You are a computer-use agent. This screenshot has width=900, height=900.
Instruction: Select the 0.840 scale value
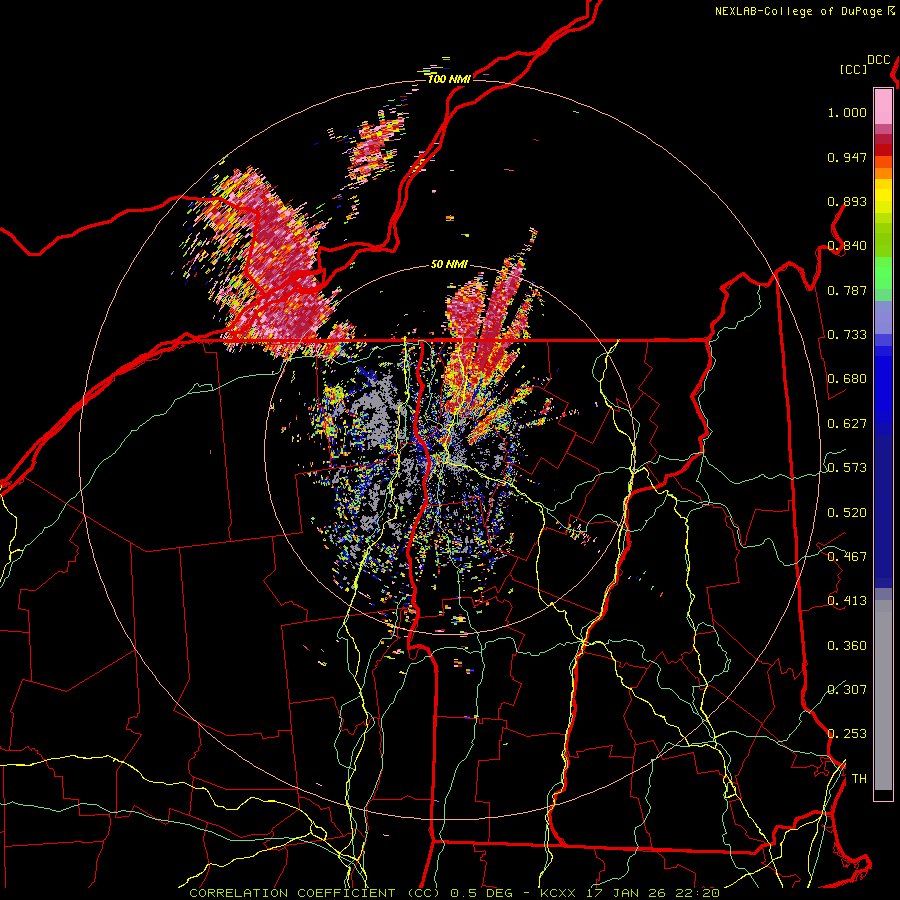click(x=847, y=246)
